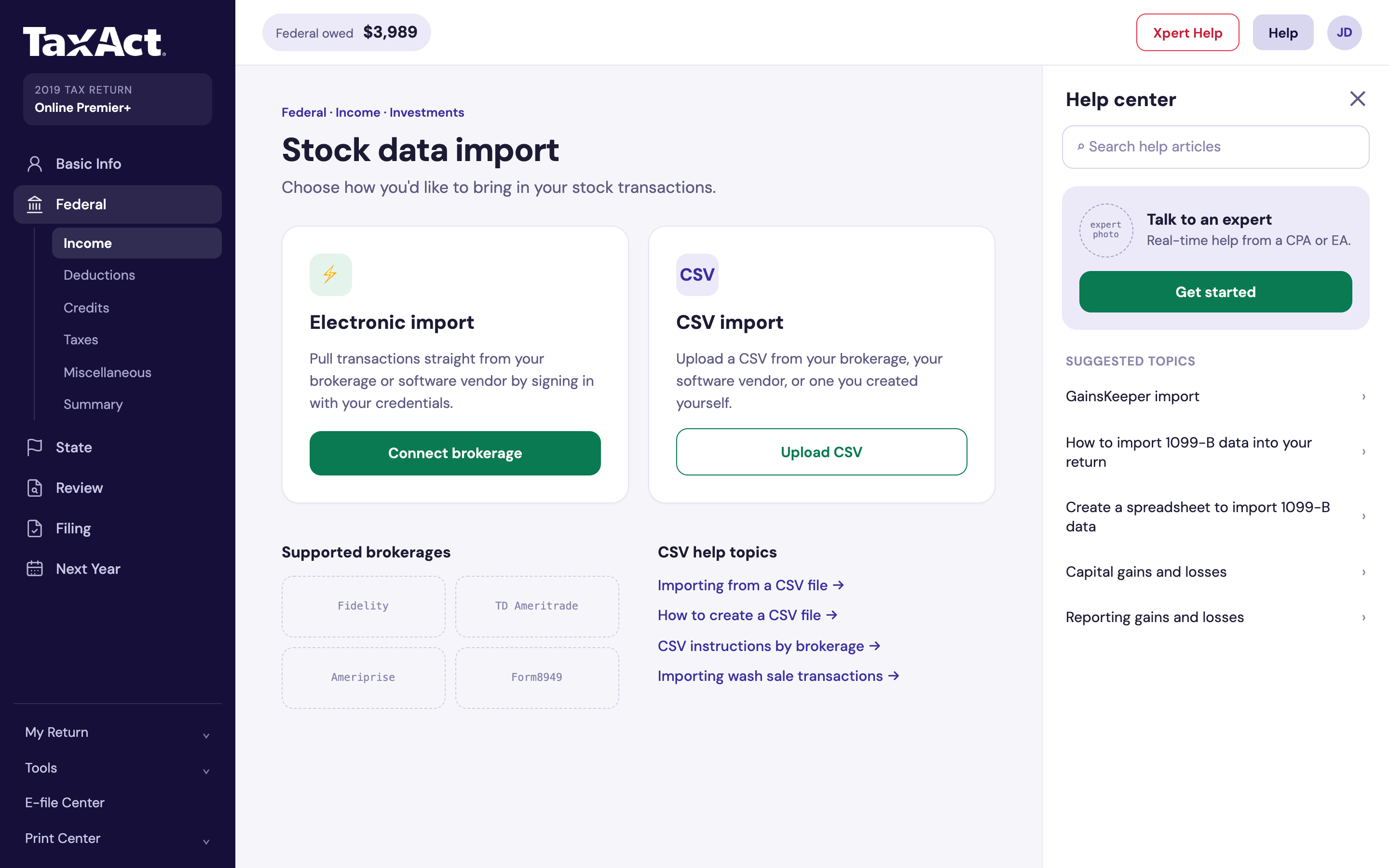The width and height of the screenshot is (1389, 868).
Task: Click the TaxAct logo
Action: click(x=94, y=42)
